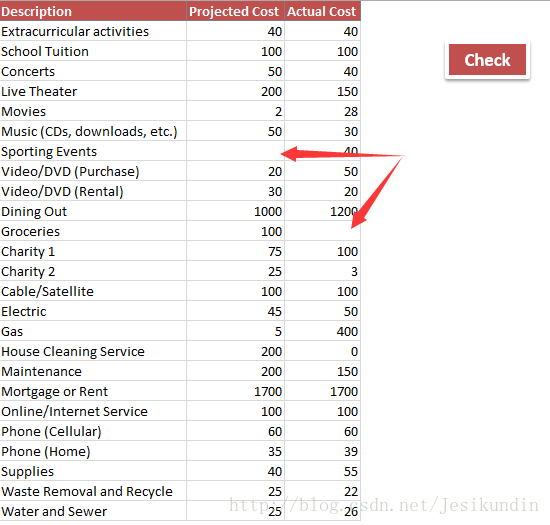Select the Online/Internet Service cell
Screen dimensions: 550x525
tap(93, 411)
